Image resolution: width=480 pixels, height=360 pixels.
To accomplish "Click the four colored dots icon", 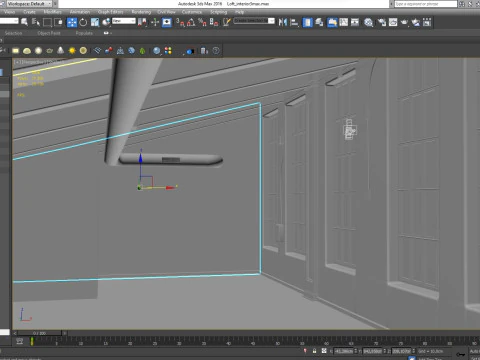I will coord(168,51).
